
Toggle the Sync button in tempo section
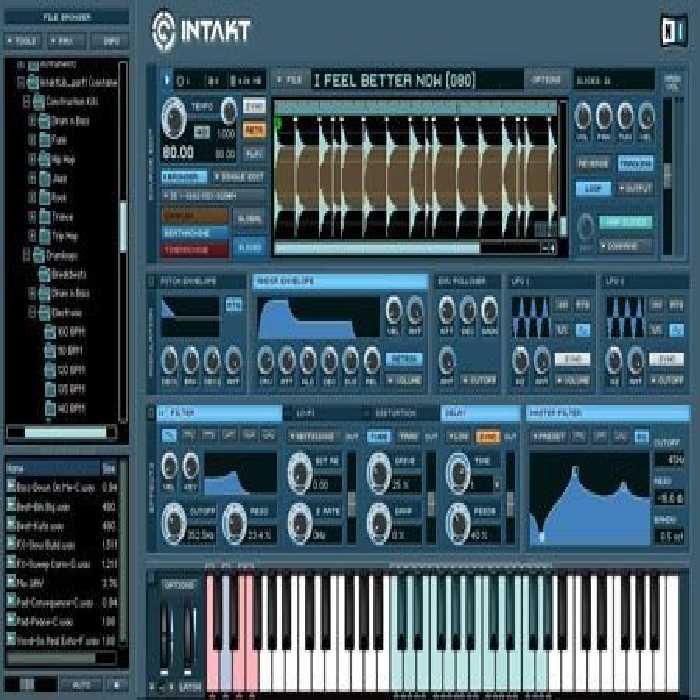254,106
